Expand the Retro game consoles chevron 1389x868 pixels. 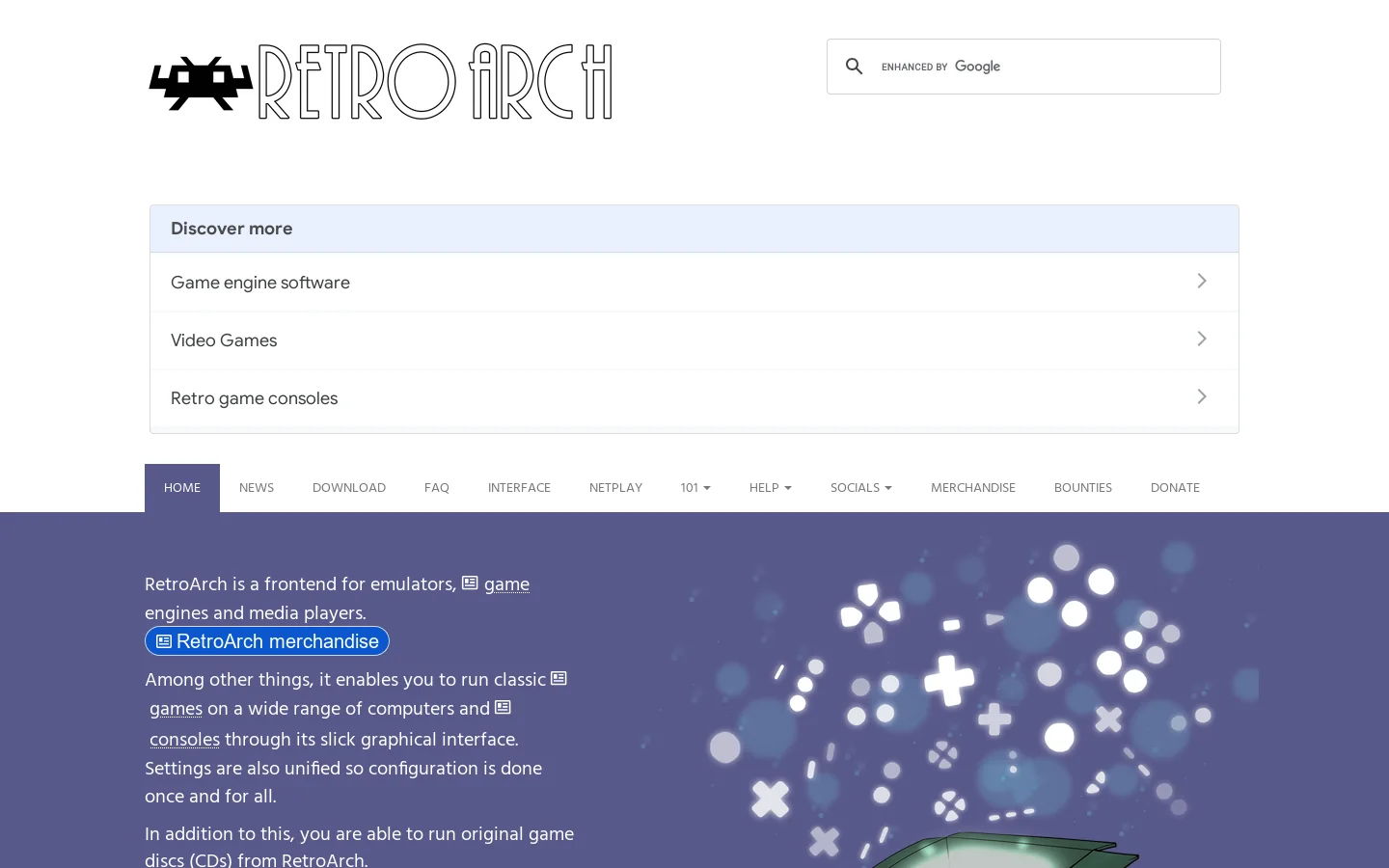[1202, 396]
